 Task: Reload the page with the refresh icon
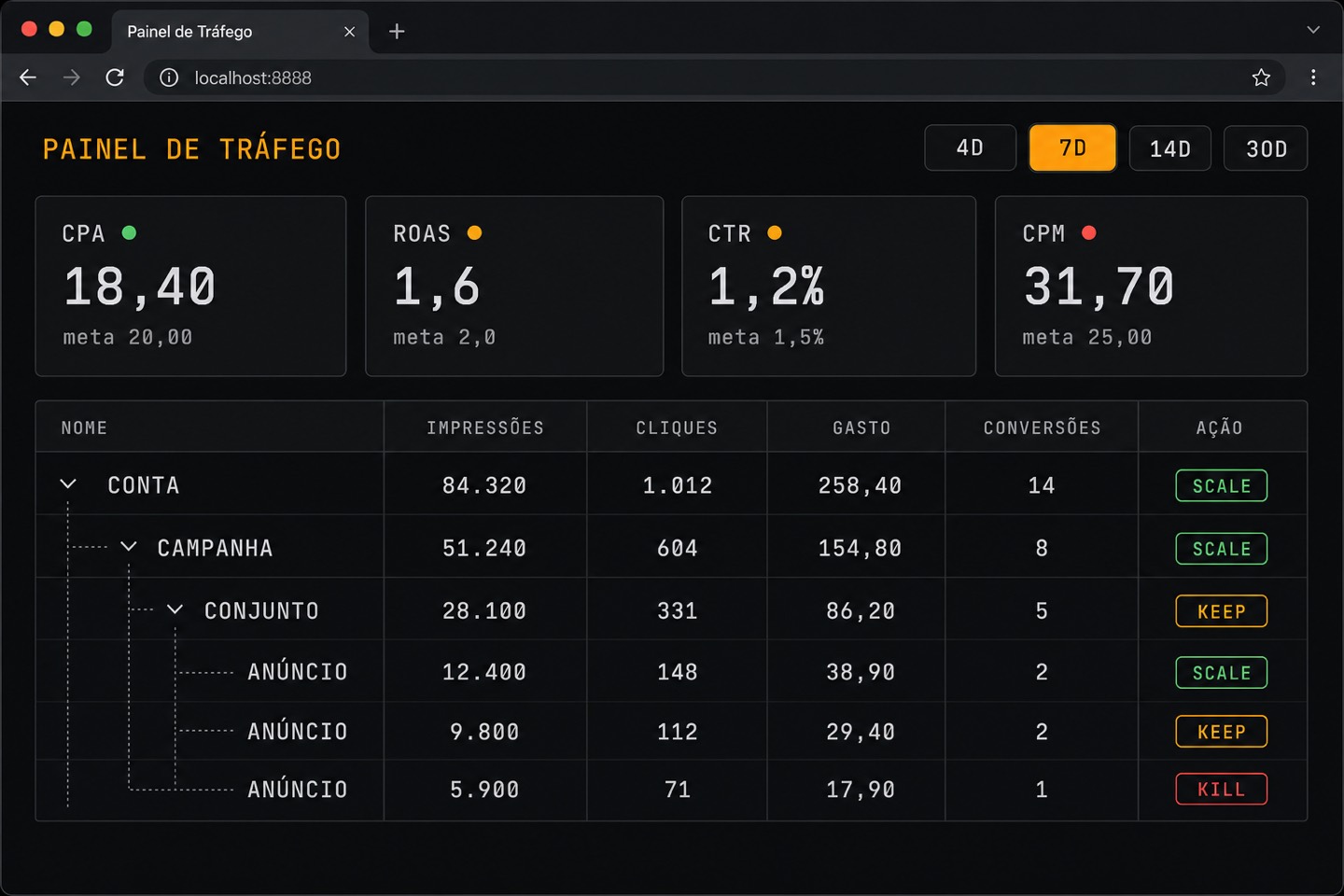[115, 77]
